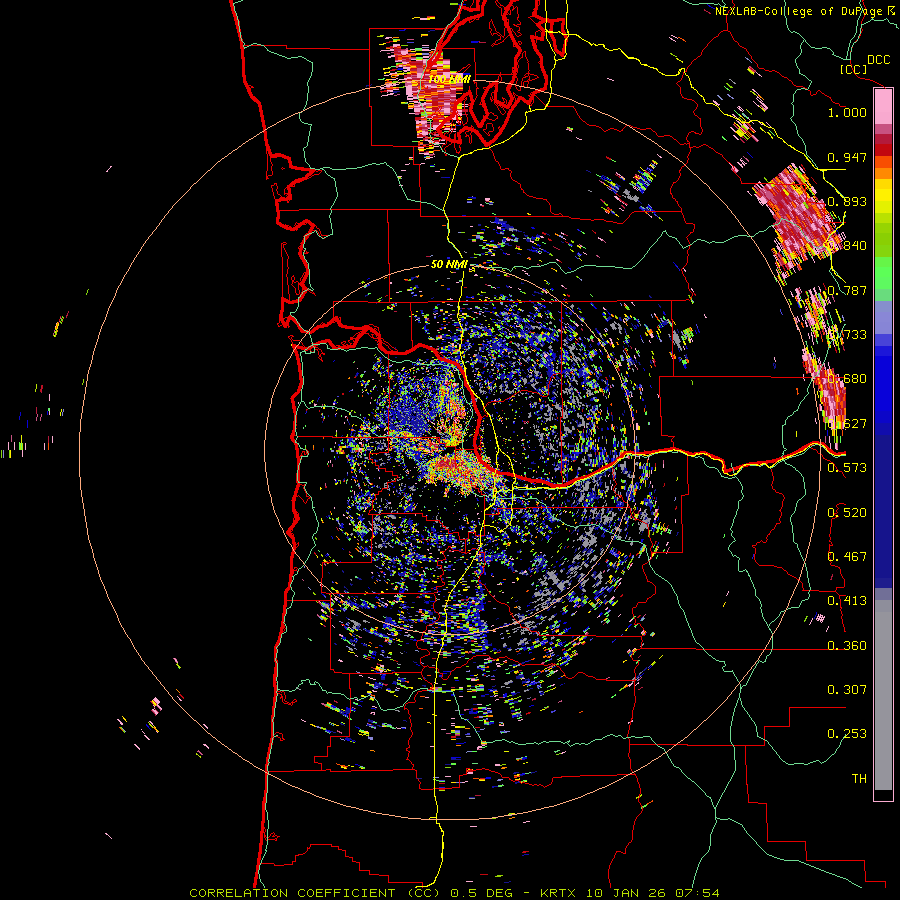Click the 50 NMI range ring label
This screenshot has width=900, height=900.
pyautogui.click(x=449, y=265)
